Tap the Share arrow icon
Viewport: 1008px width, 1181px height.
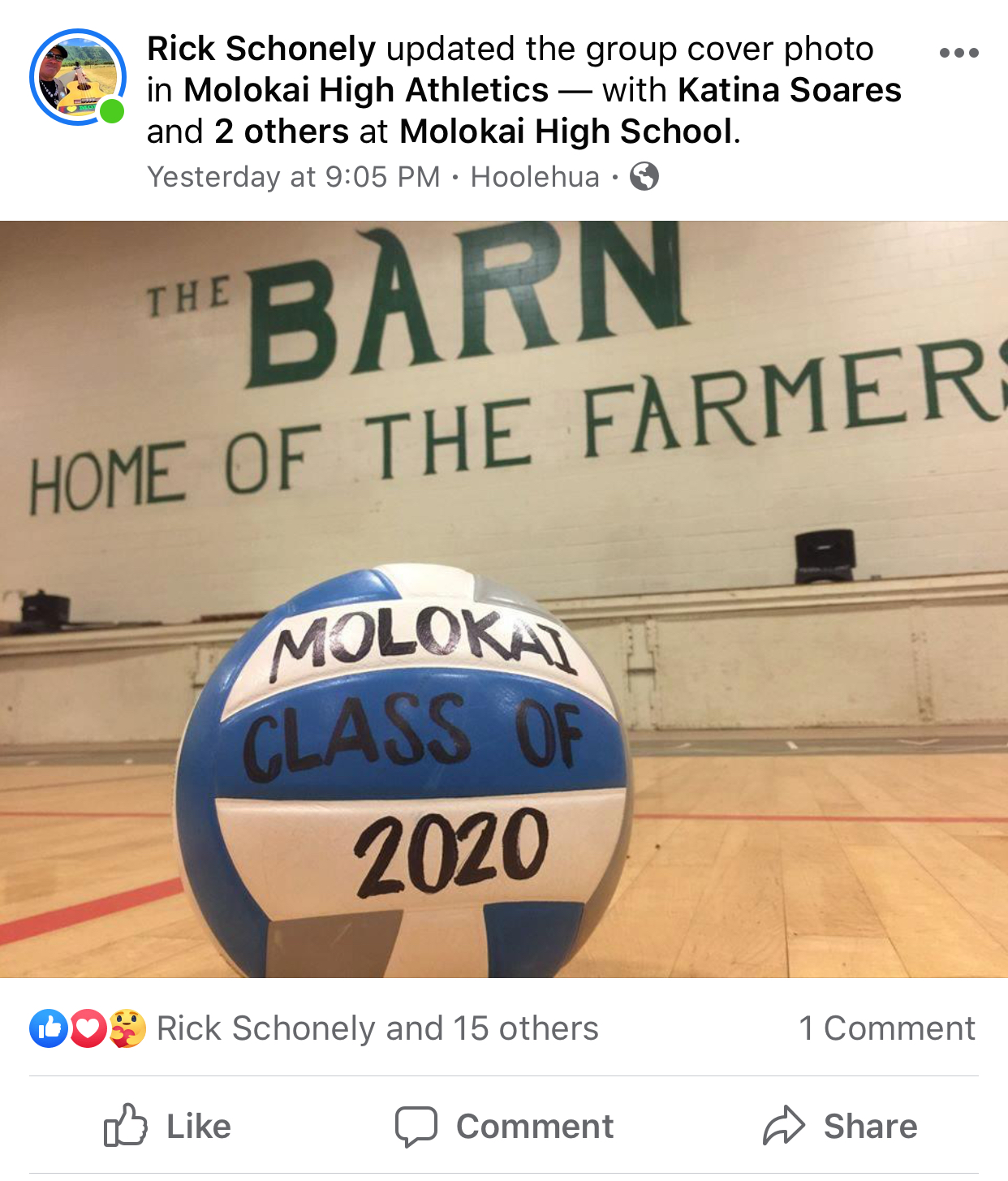[x=784, y=1125]
